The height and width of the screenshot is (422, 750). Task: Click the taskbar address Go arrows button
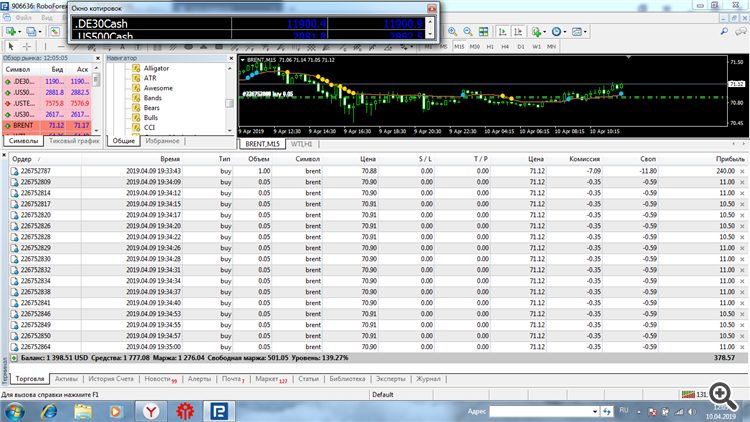point(607,411)
